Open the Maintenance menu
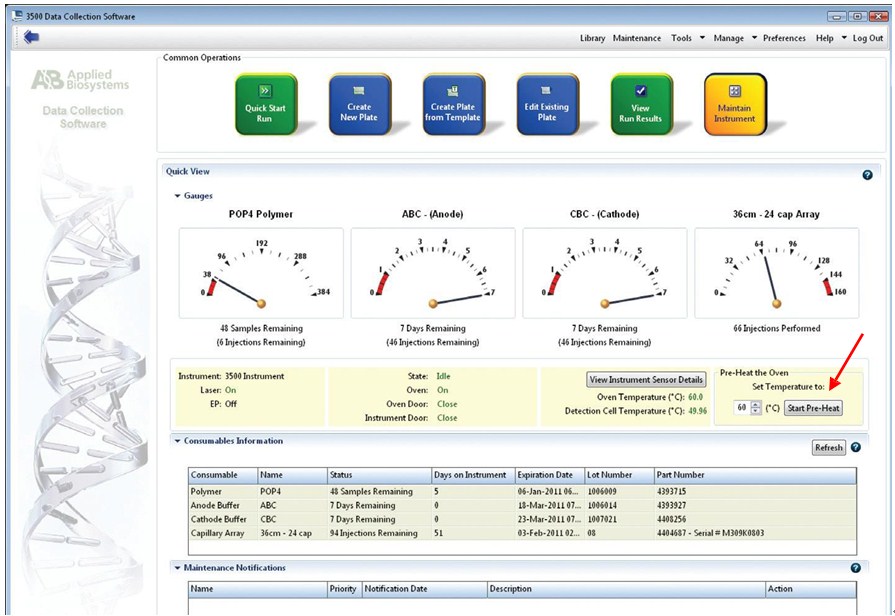Viewport: 895px width, 616px height. 636,38
